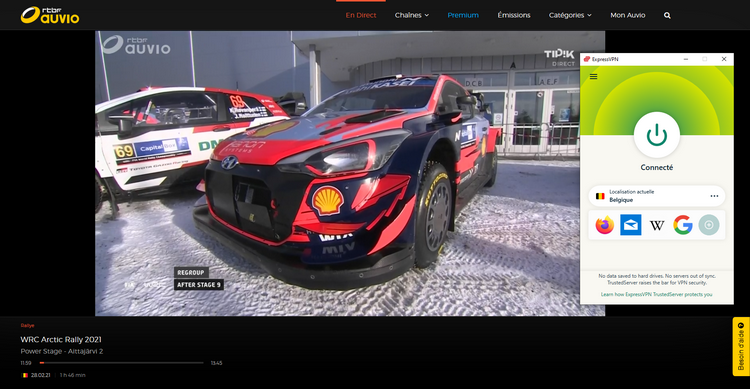Open the Mail shortcut in ExpressVPN
The height and width of the screenshot is (389, 750).
630,225
